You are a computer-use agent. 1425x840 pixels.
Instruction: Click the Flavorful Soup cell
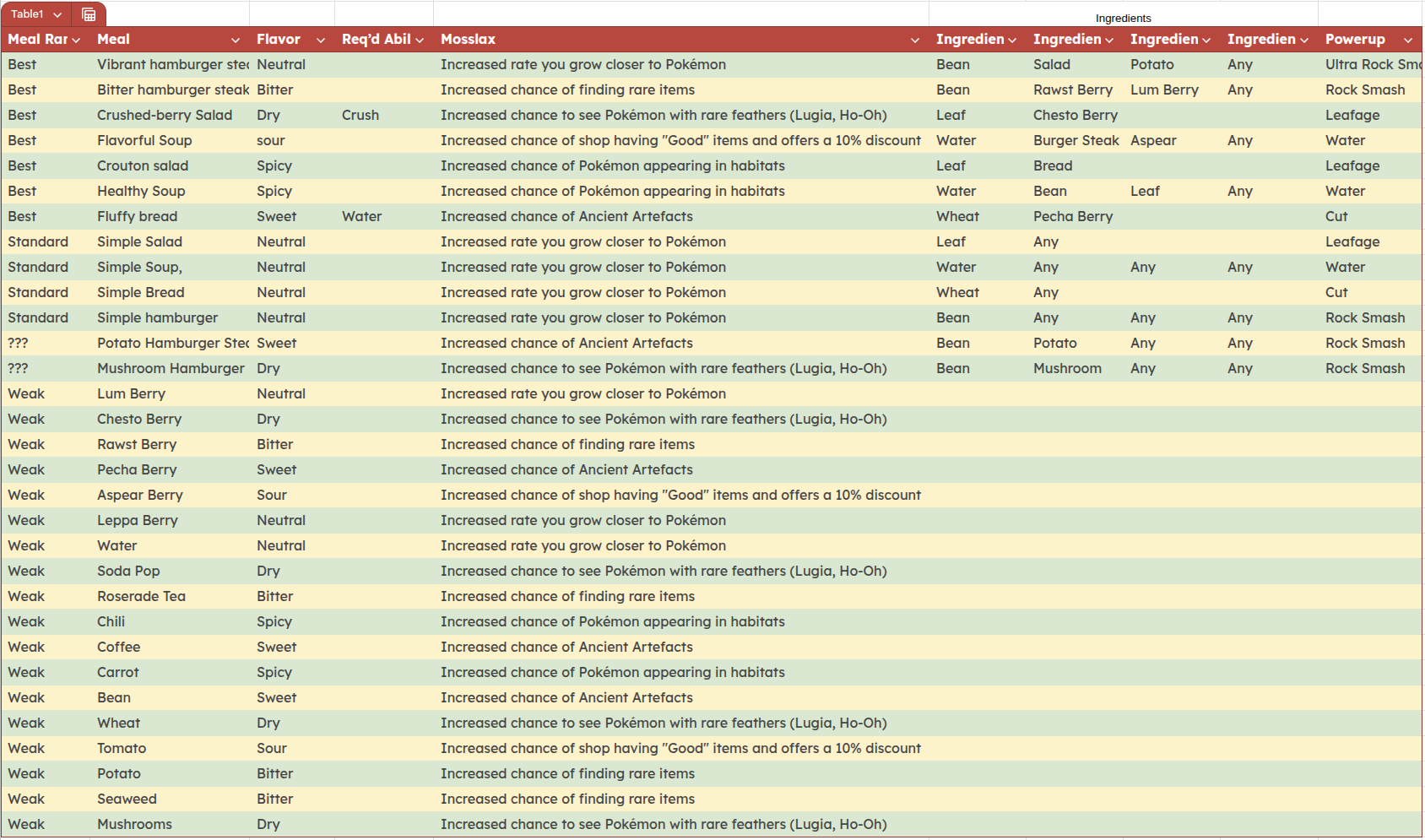pos(170,140)
